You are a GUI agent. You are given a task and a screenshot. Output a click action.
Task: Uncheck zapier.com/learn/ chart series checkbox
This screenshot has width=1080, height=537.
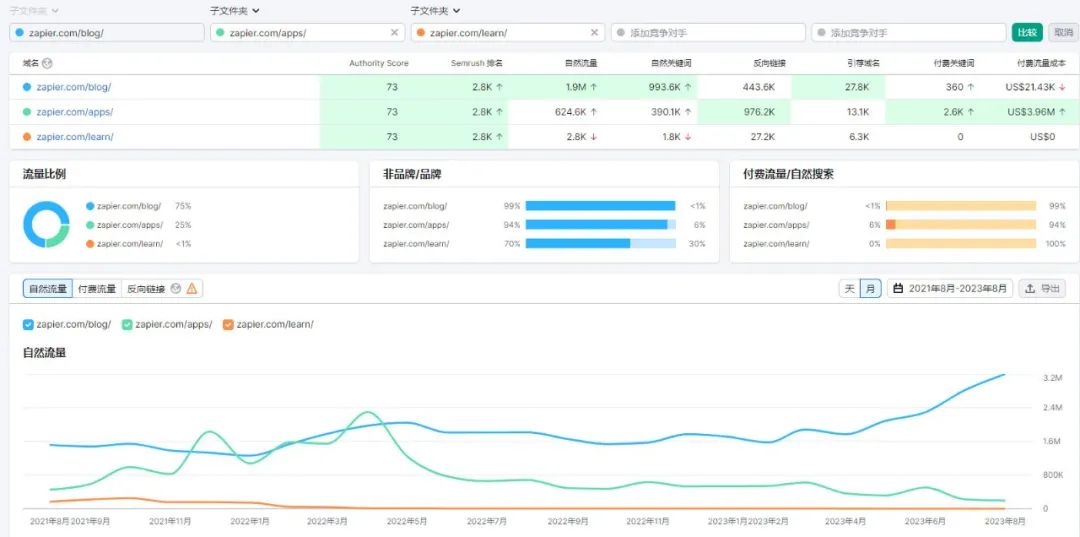[x=228, y=324]
